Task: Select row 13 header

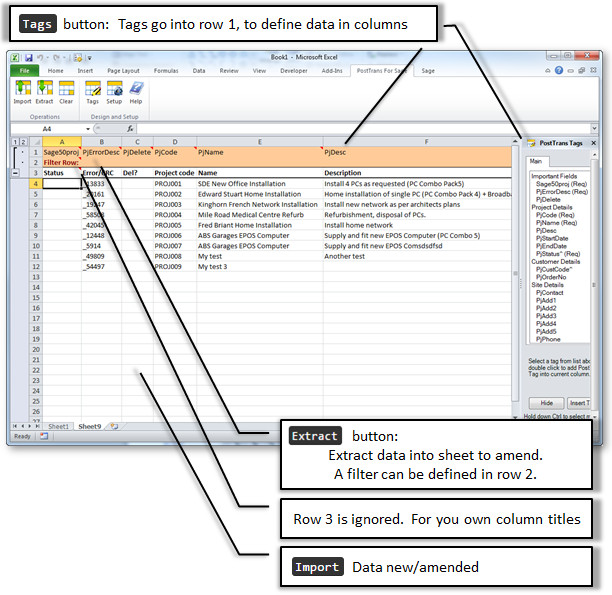Action: [x=36, y=277]
